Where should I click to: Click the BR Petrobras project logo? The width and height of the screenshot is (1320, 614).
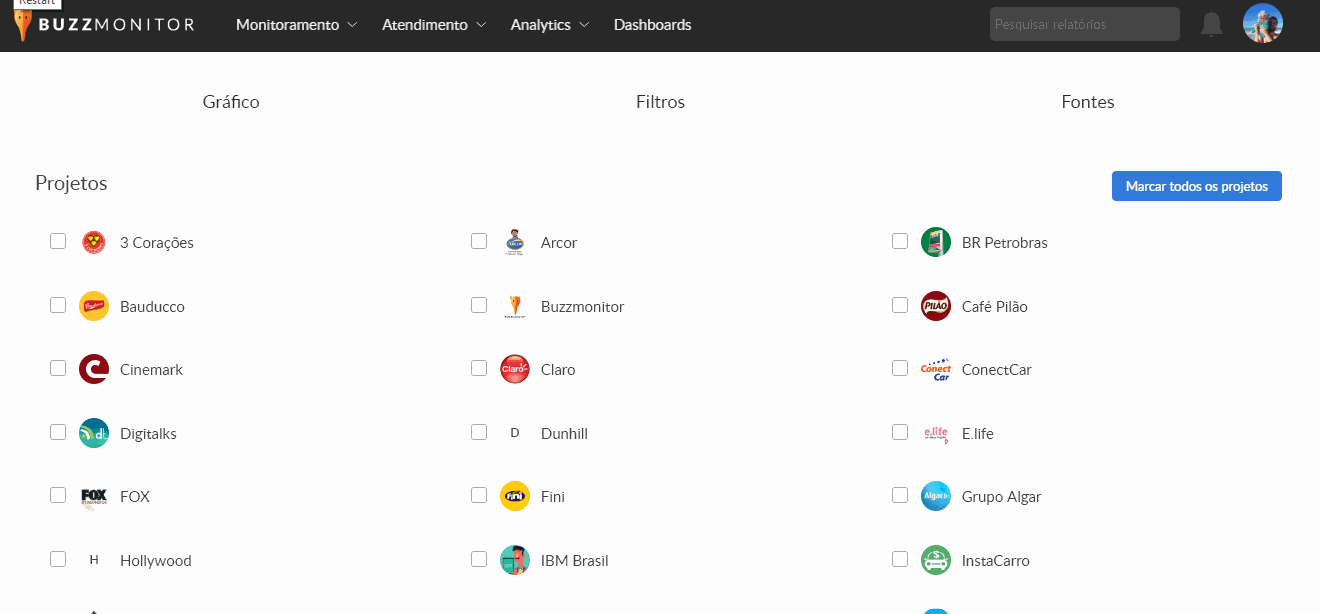click(x=935, y=242)
